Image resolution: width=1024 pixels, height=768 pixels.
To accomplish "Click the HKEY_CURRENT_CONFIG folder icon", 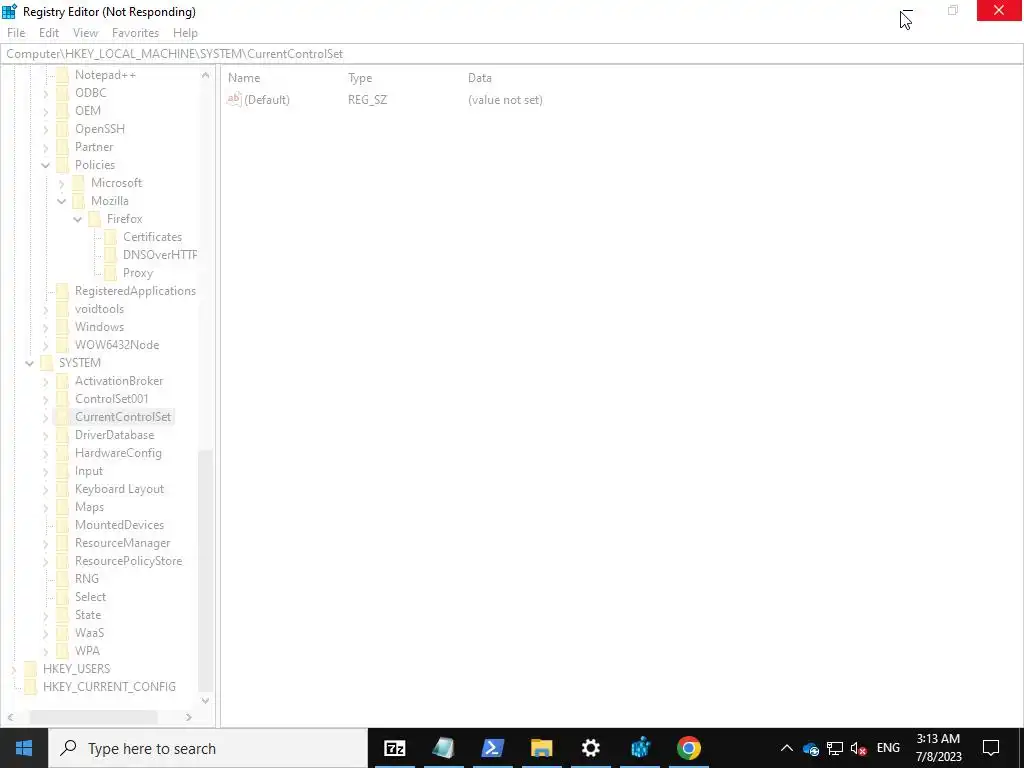I will (x=31, y=686).
